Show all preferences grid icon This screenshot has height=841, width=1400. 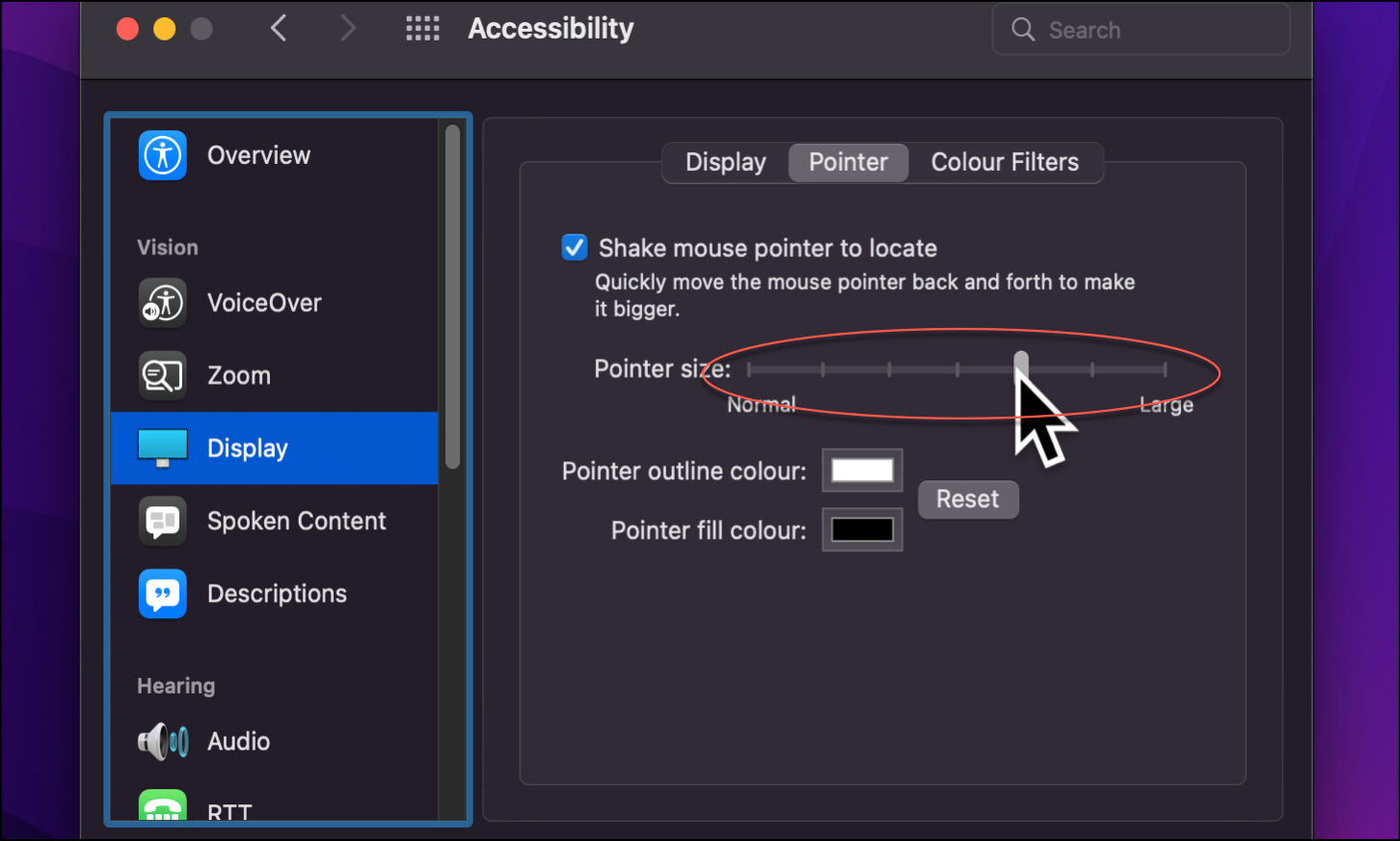click(x=422, y=29)
